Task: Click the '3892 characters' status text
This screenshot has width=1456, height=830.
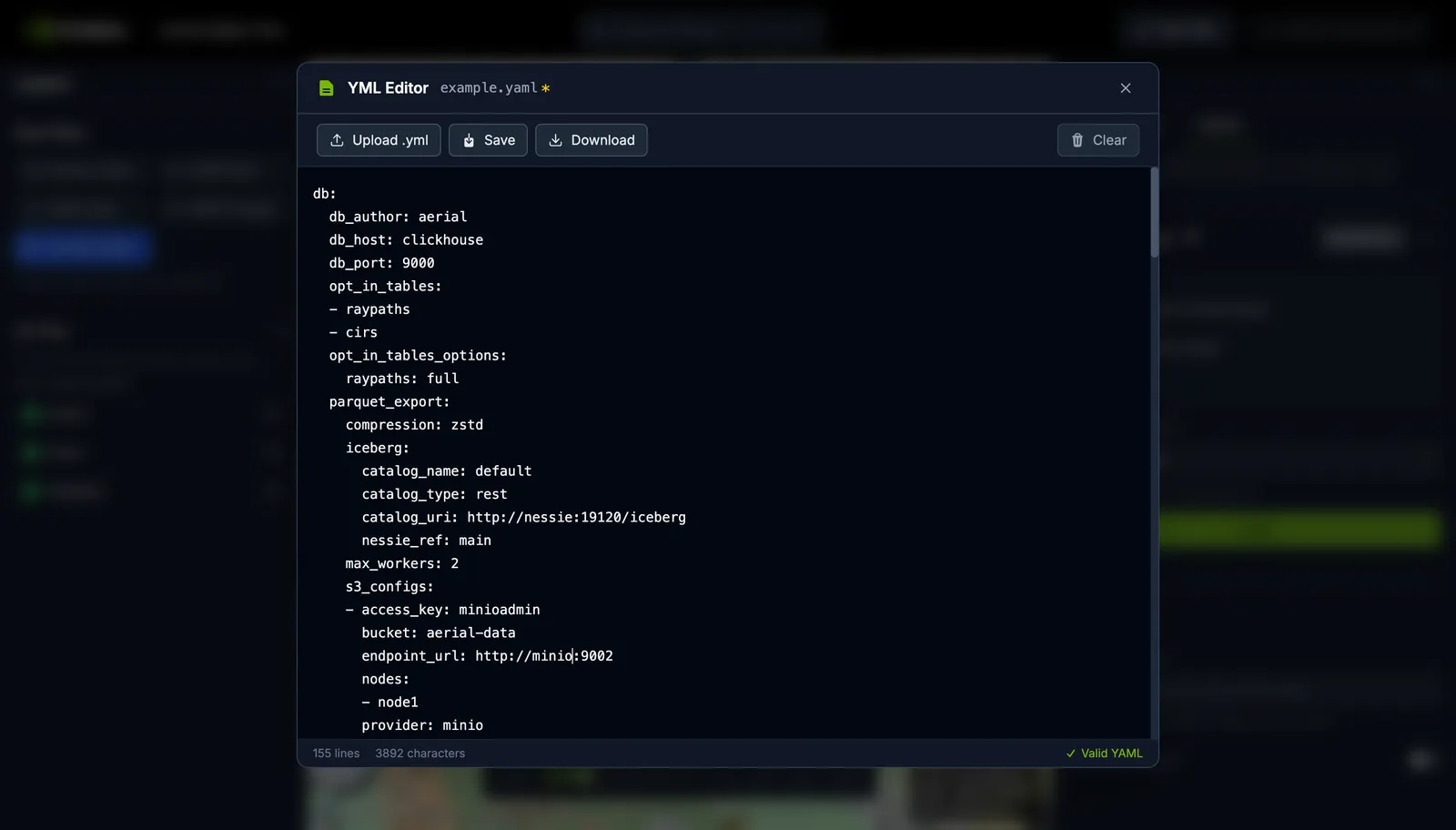Action: click(420, 754)
